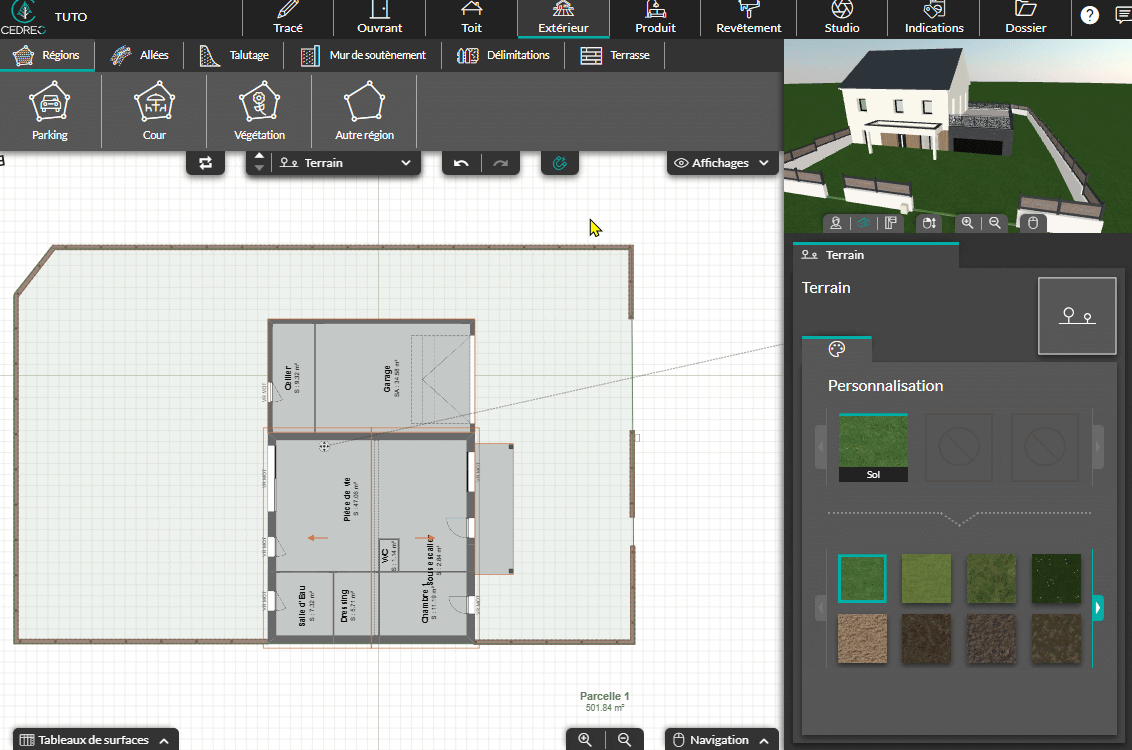This screenshot has height=750, width=1132.
Task: Open the Toit menu
Action: pos(471,18)
